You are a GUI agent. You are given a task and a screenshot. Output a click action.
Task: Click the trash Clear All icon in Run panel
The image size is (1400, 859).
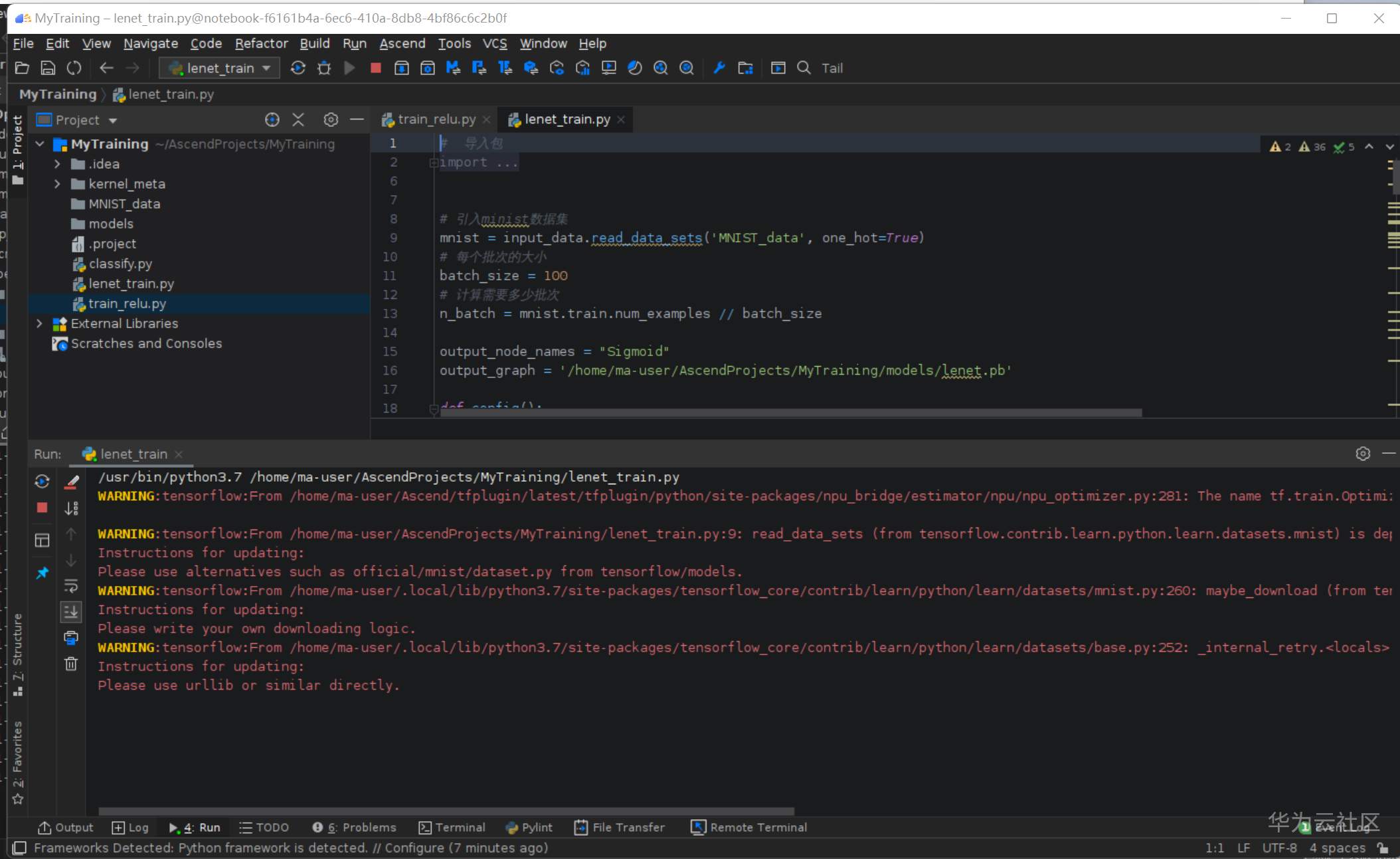71,663
